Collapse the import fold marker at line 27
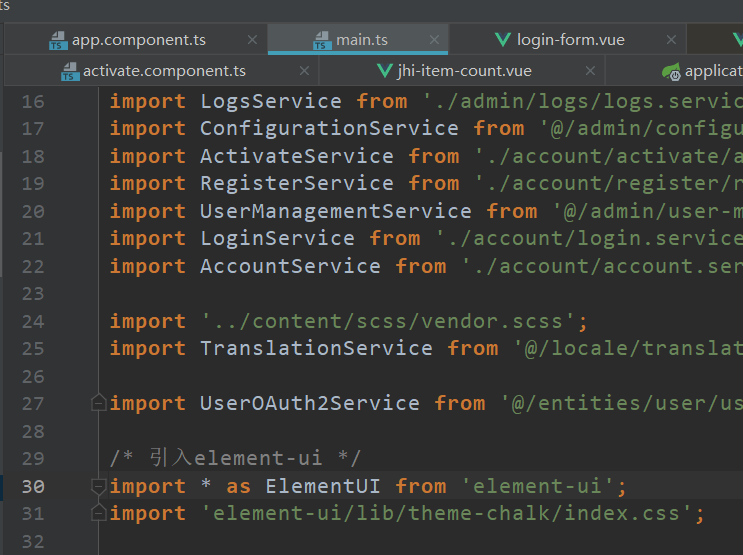Viewport: 743px width, 555px height. 98,403
